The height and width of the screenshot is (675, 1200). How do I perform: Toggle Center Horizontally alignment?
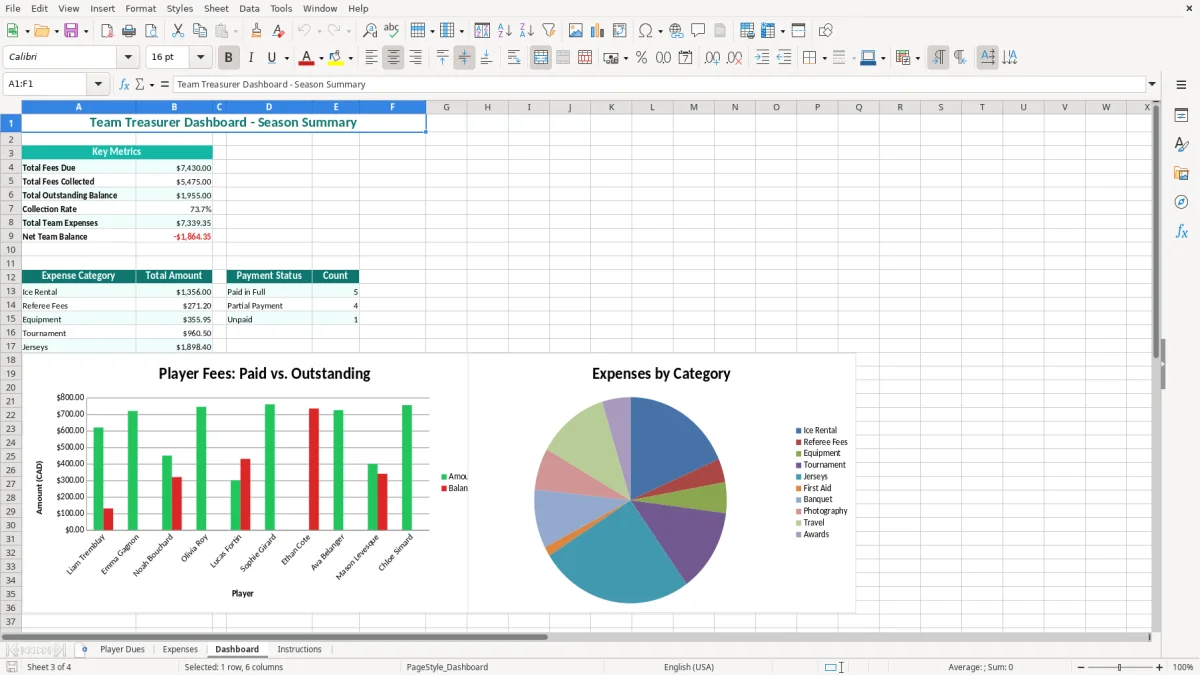(x=393, y=58)
